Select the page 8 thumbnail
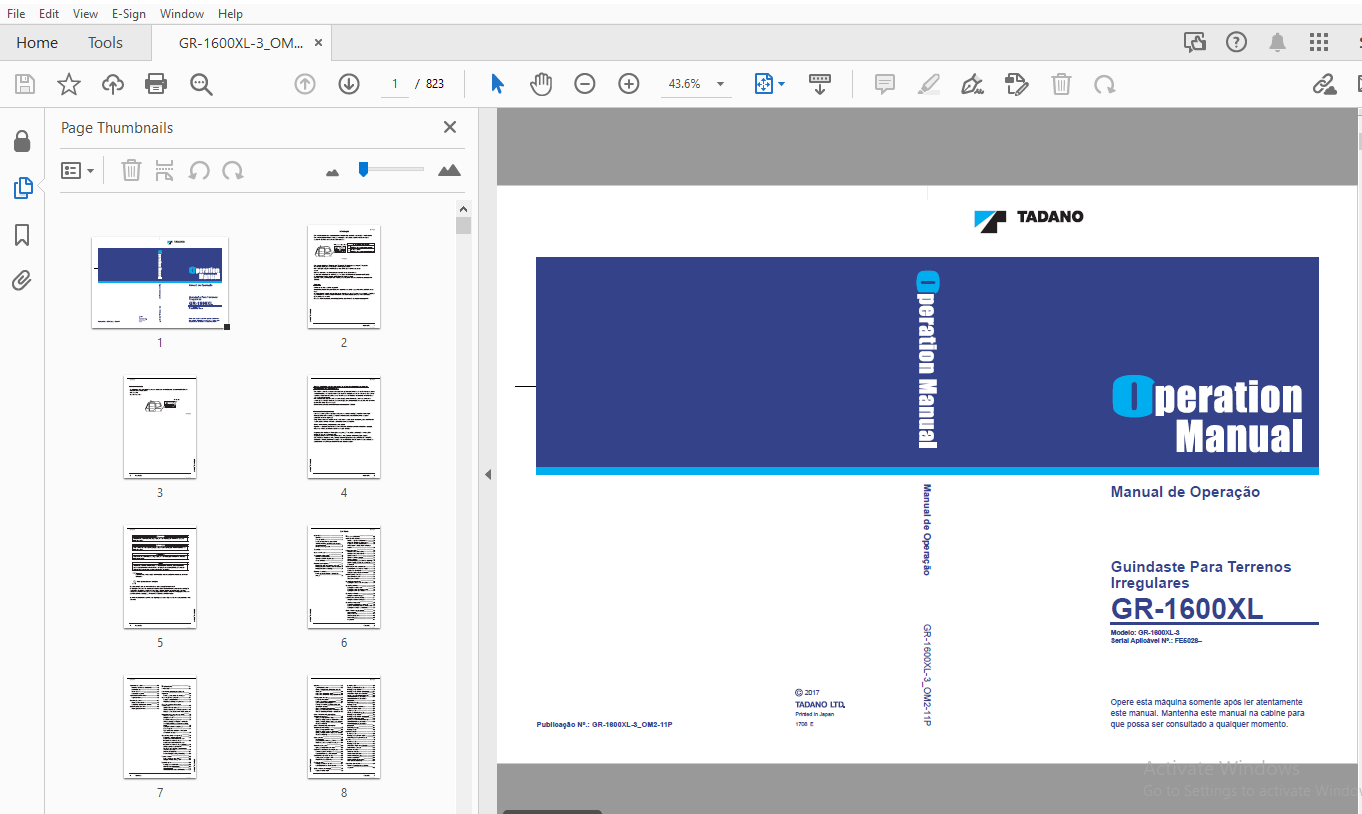 (344, 727)
